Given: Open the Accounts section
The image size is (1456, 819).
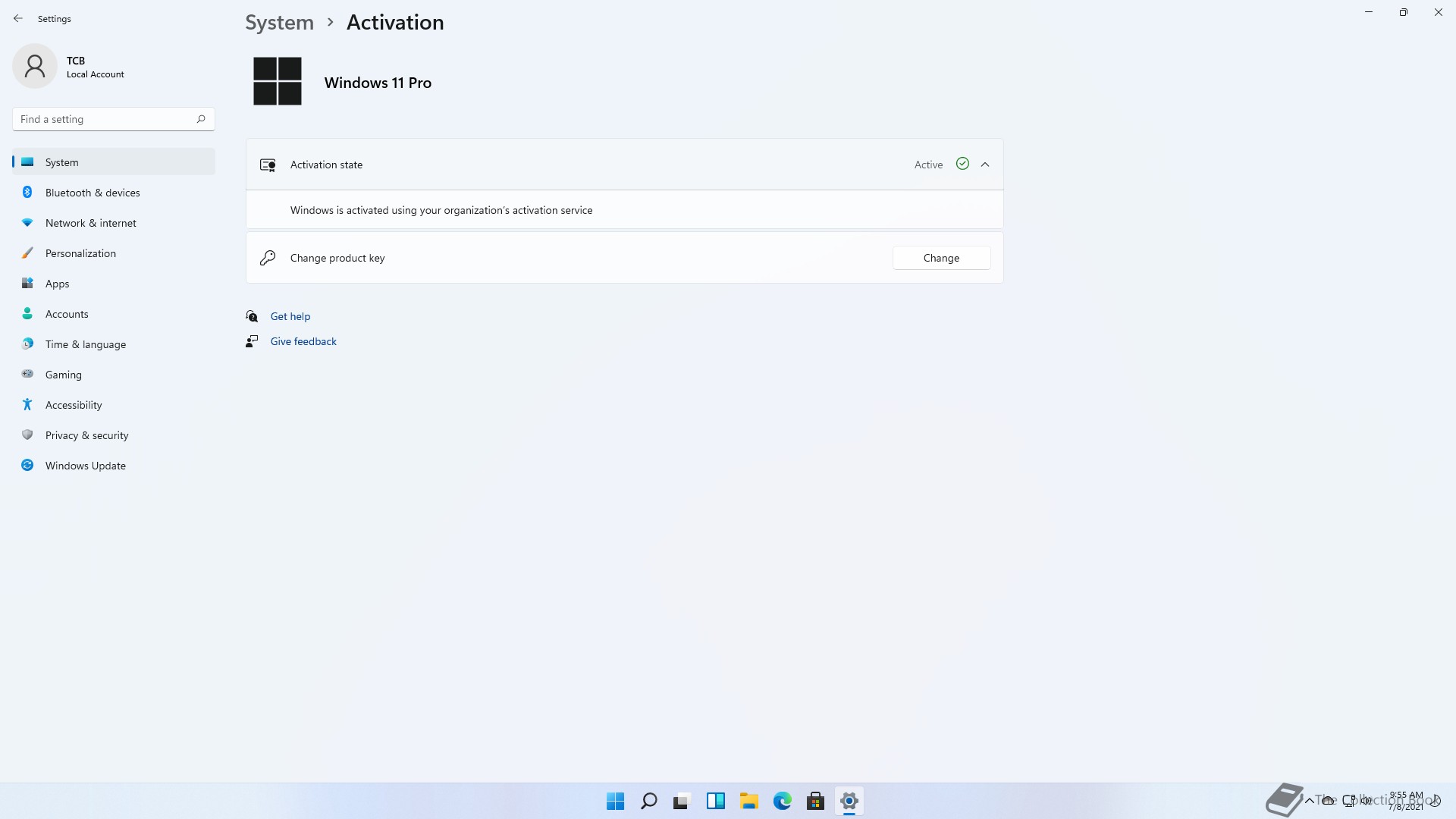Looking at the screenshot, I should tap(114, 314).
